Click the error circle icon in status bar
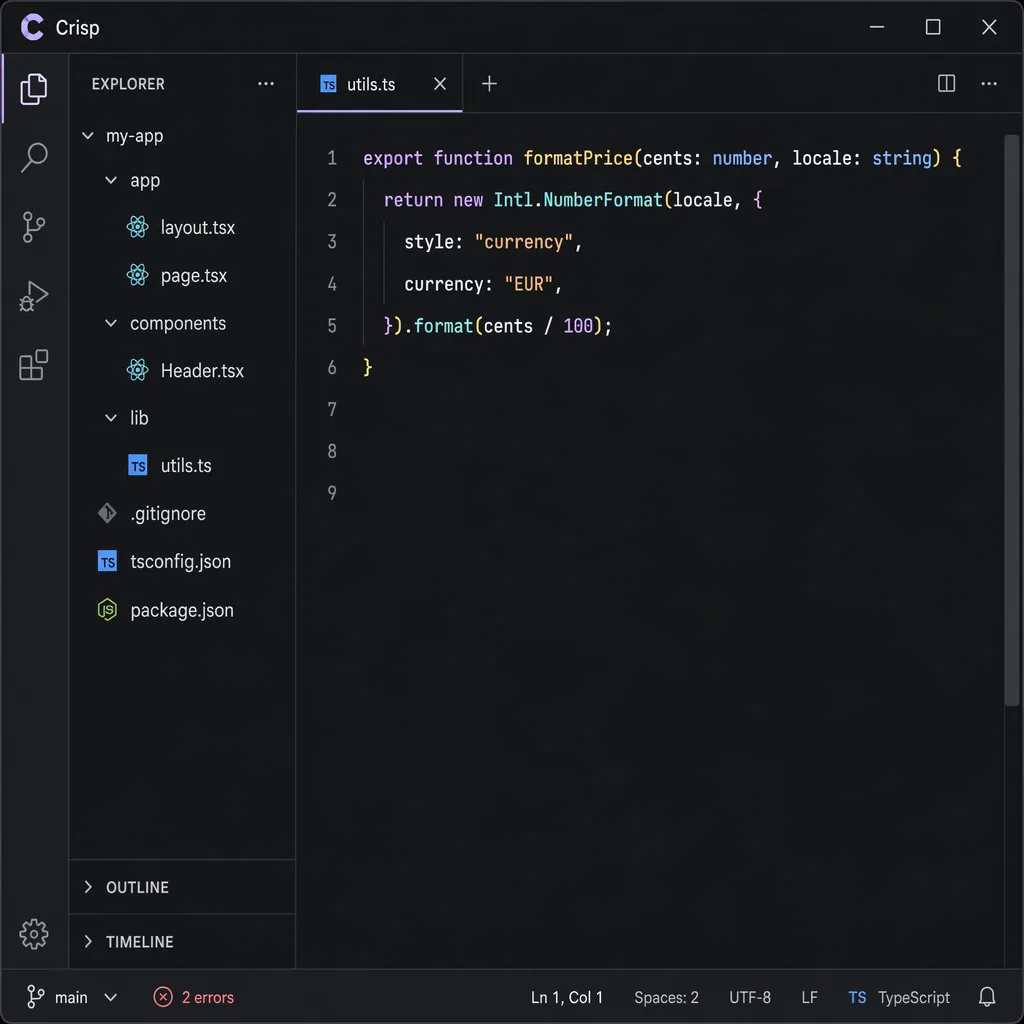Screen dimensions: 1024x1024 pos(163,997)
